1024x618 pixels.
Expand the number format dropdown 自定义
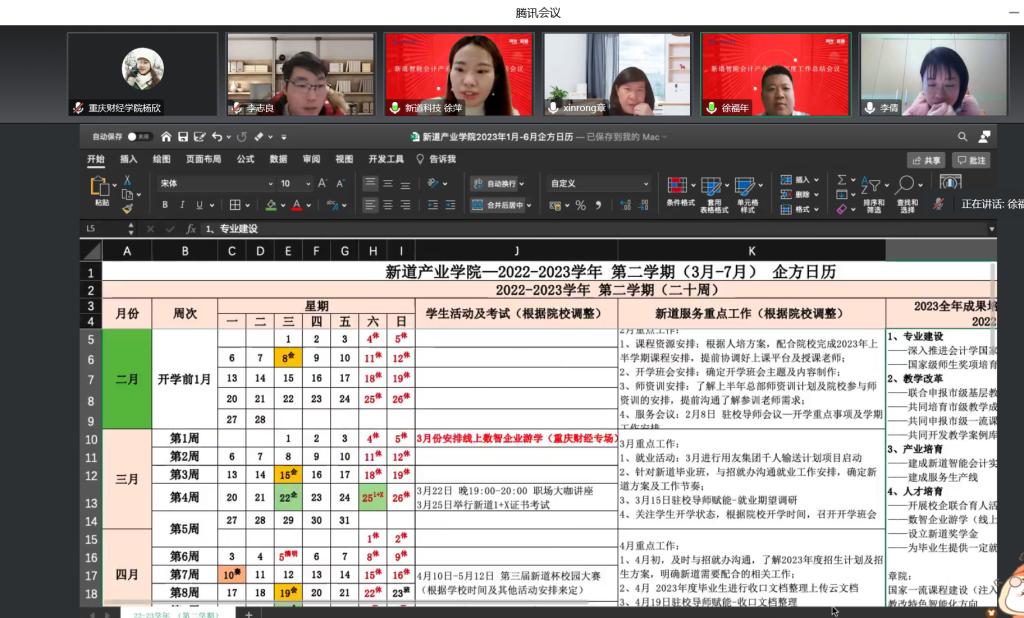point(645,184)
